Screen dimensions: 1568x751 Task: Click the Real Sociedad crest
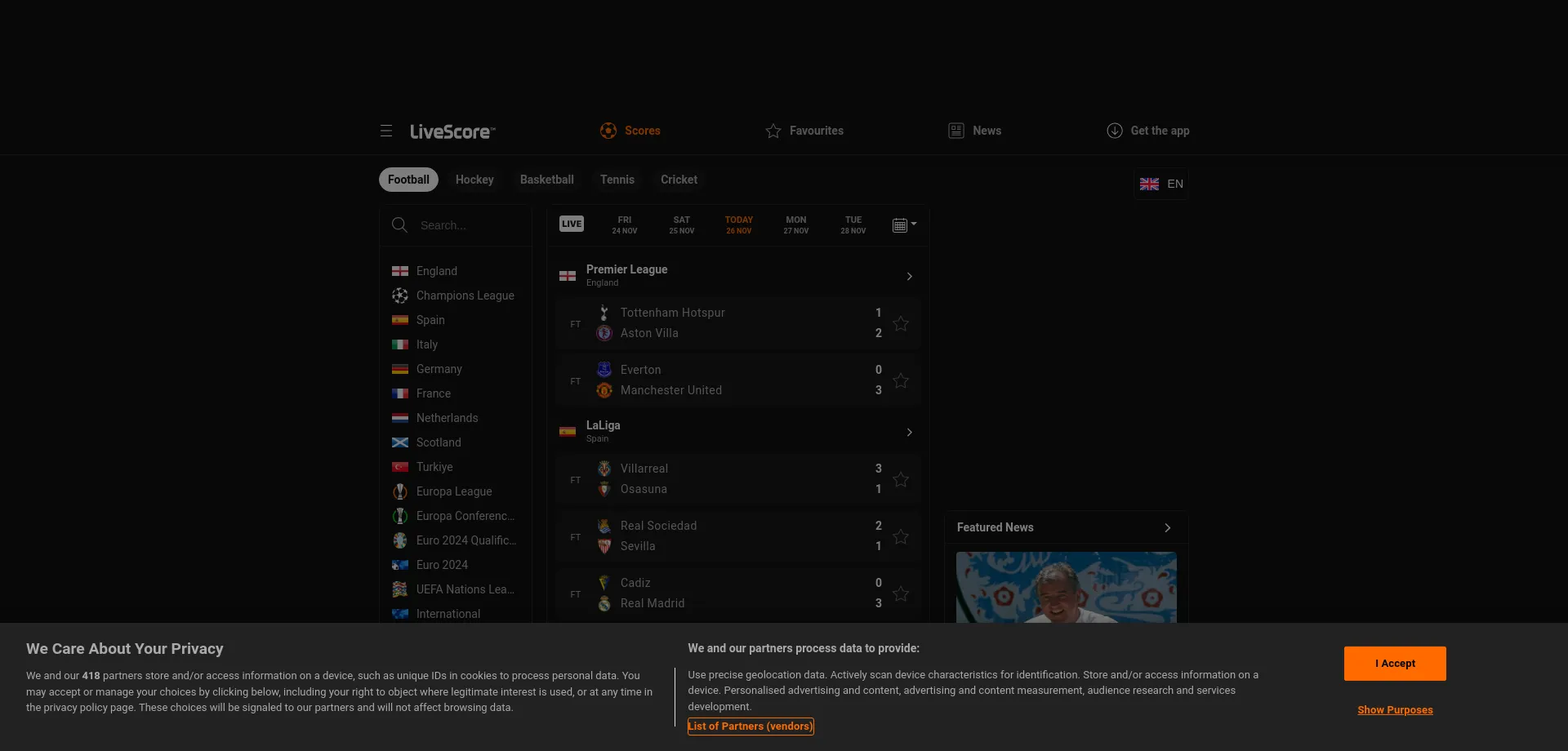click(604, 526)
